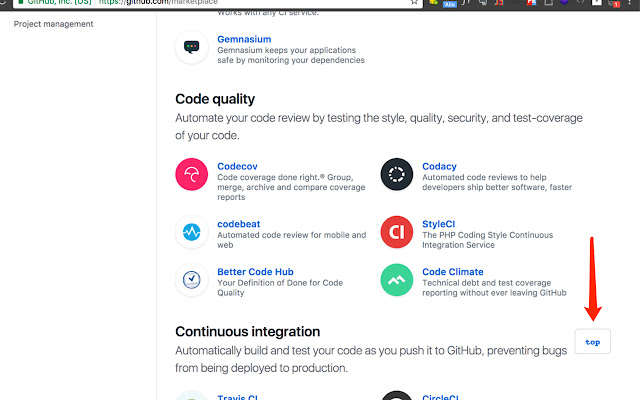Screen dimensions: 640x400
Task: Follow the Gemnasium title link
Action: pos(244,39)
